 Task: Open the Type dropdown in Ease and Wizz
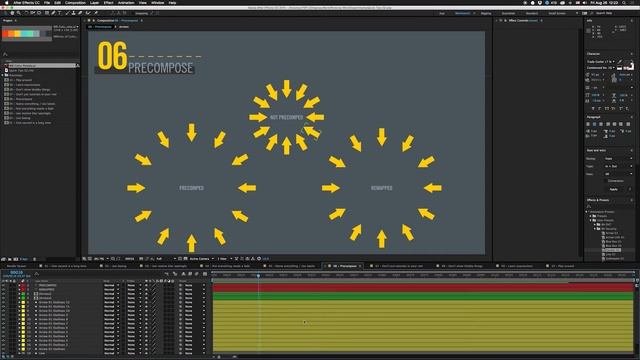click(x=619, y=167)
